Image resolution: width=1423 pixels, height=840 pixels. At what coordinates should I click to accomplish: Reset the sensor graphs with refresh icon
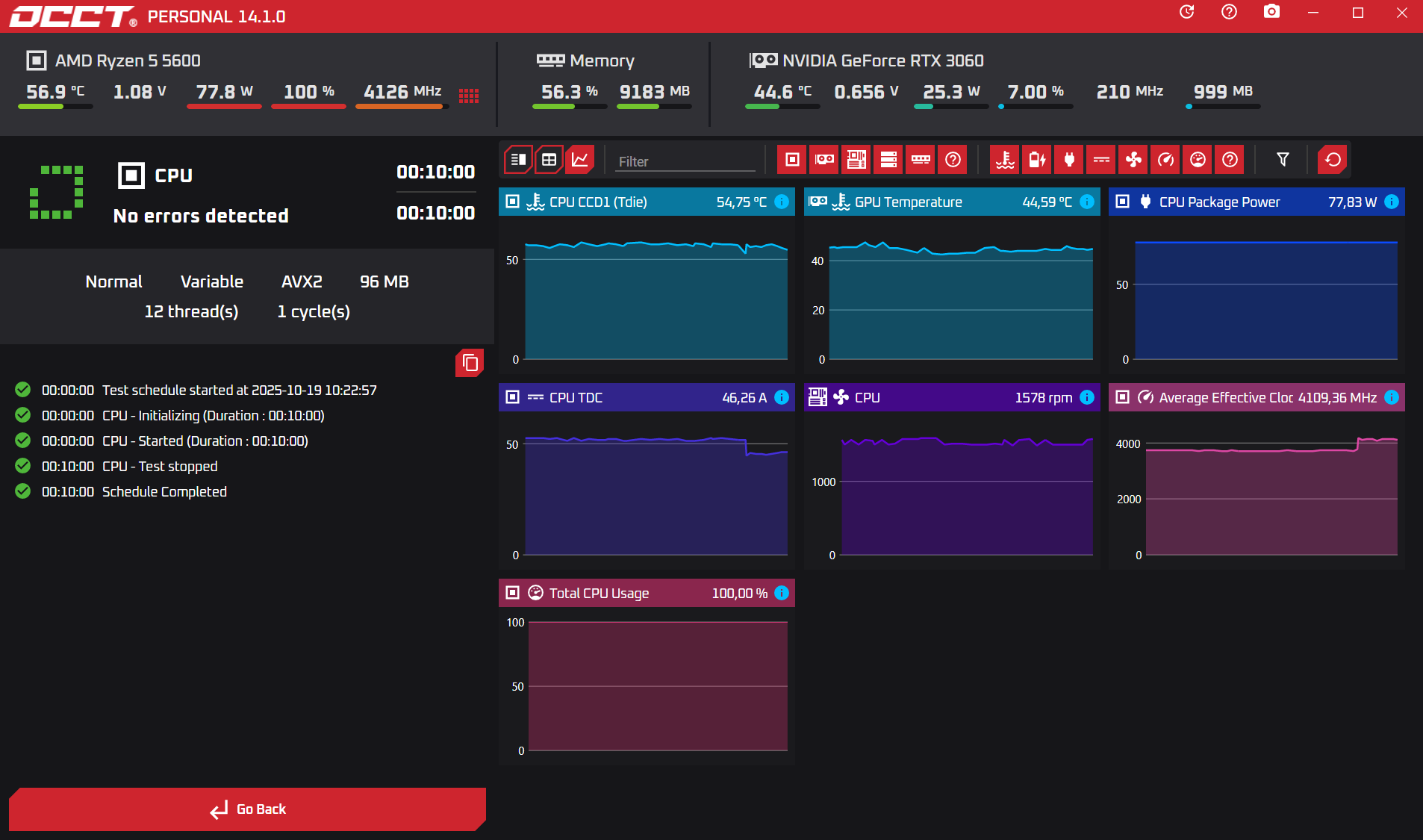[1333, 160]
